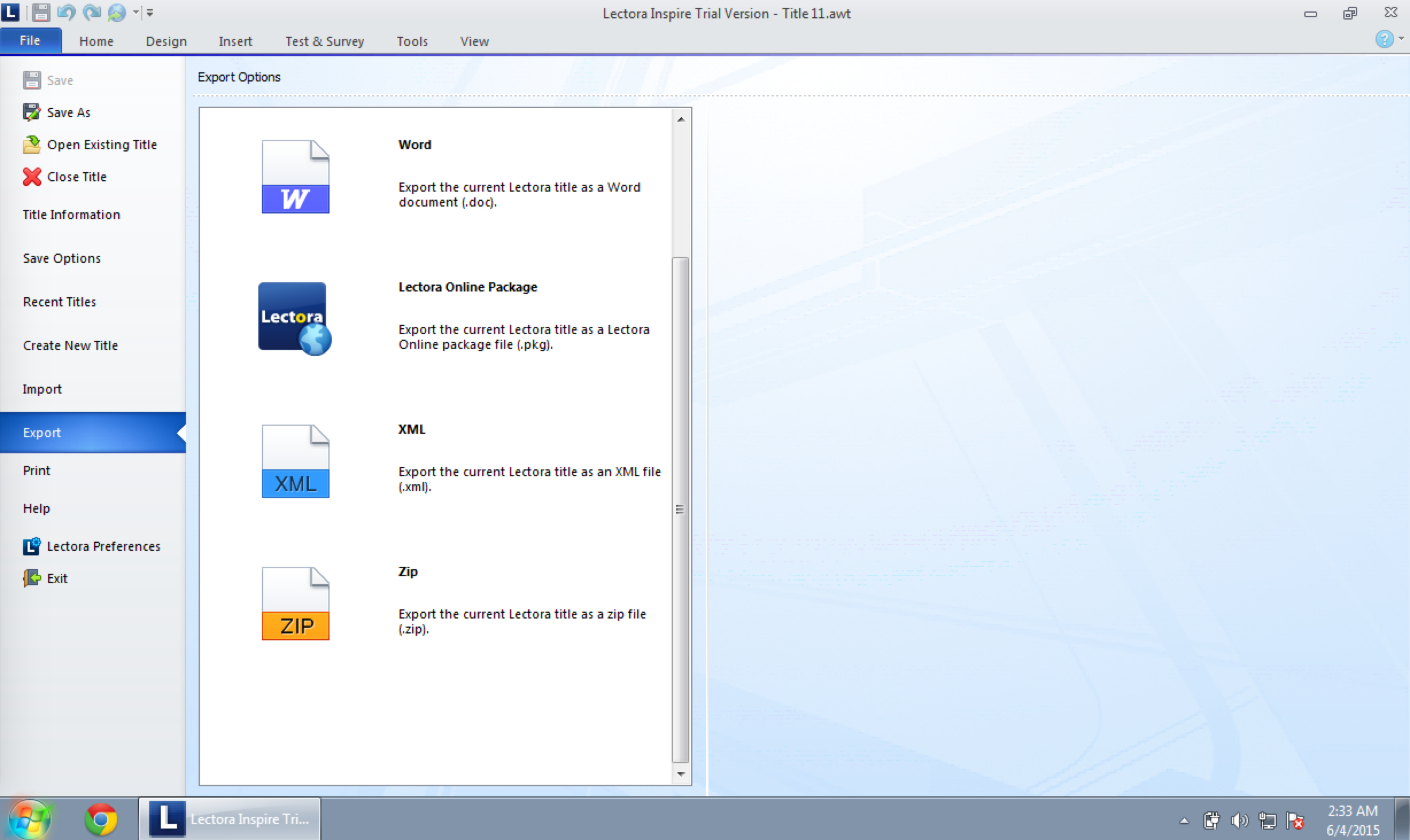Expand the arrow beside the Help icon
This screenshot has width=1410, height=840.
coord(1401,39)
